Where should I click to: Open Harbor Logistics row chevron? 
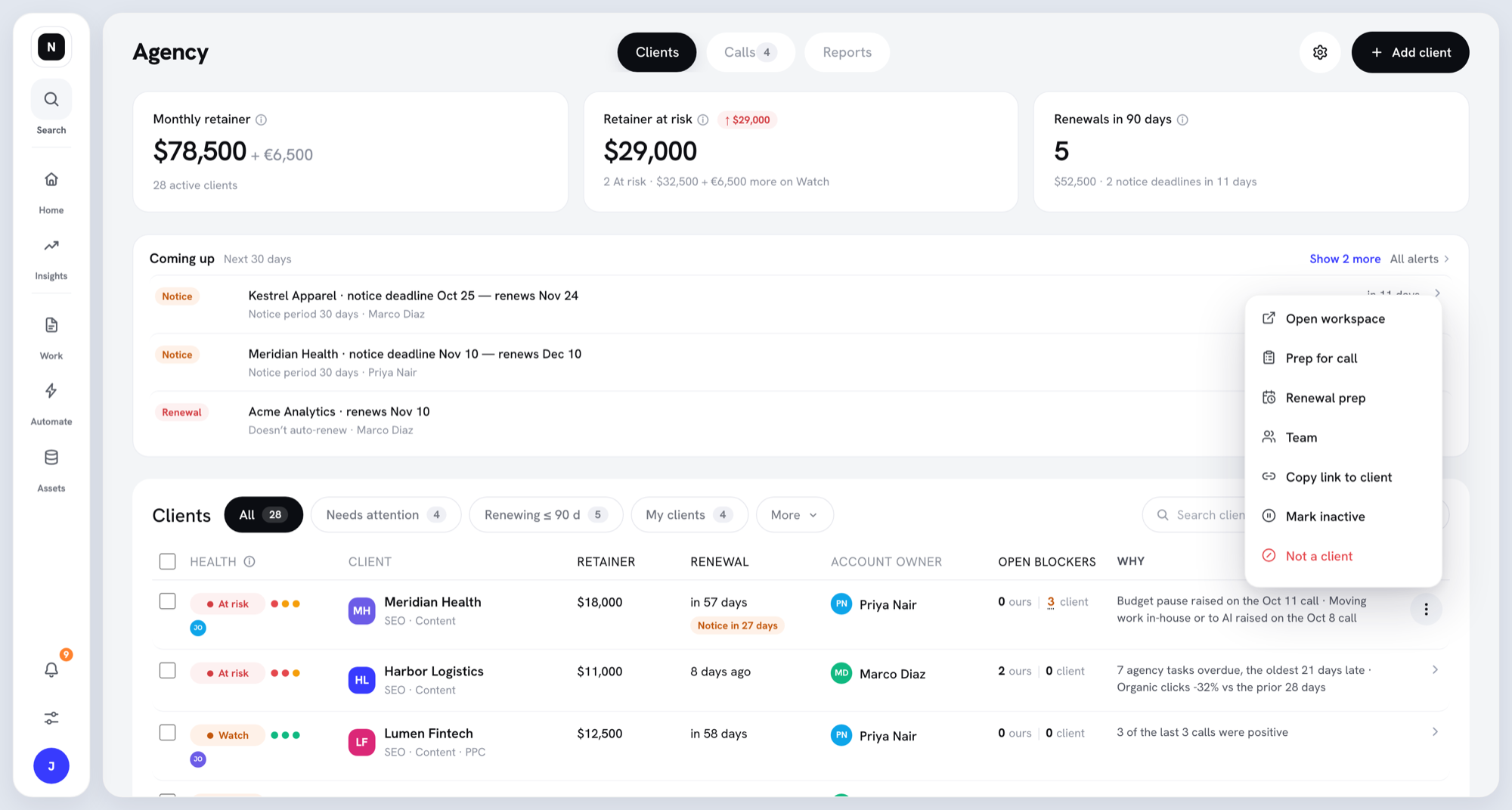pyautogui.click(x=1435, y=669)
